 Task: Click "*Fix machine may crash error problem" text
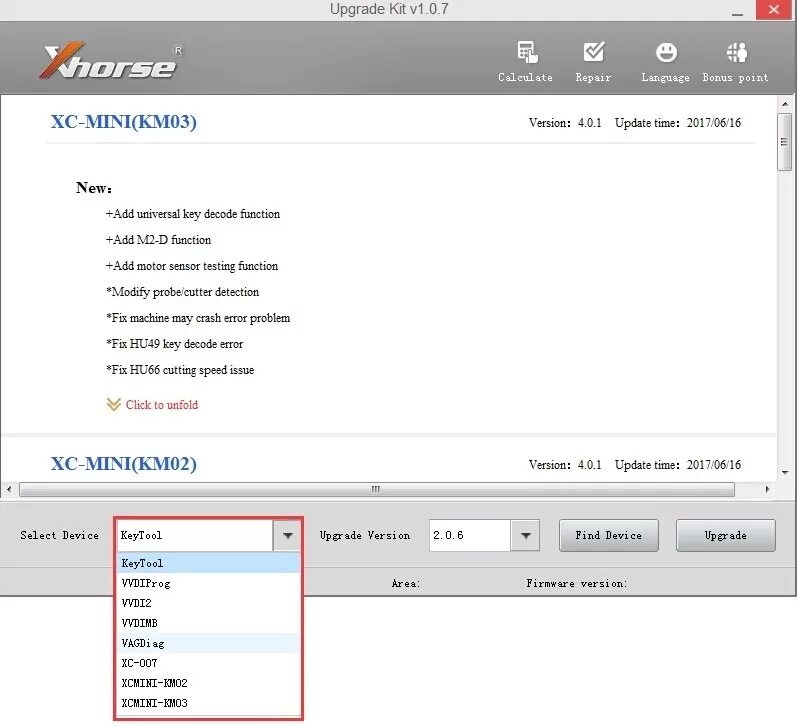[198, 318]
